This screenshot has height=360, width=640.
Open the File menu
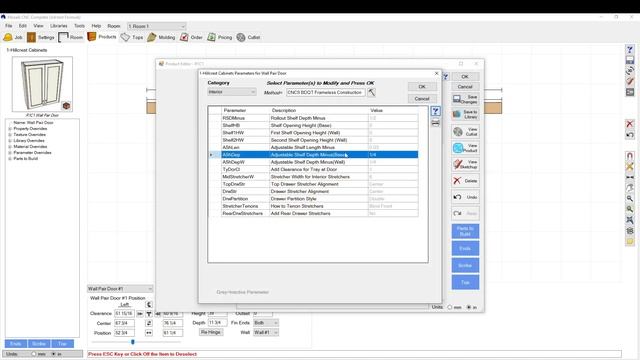pyautogui.click(x=9, y=26)
